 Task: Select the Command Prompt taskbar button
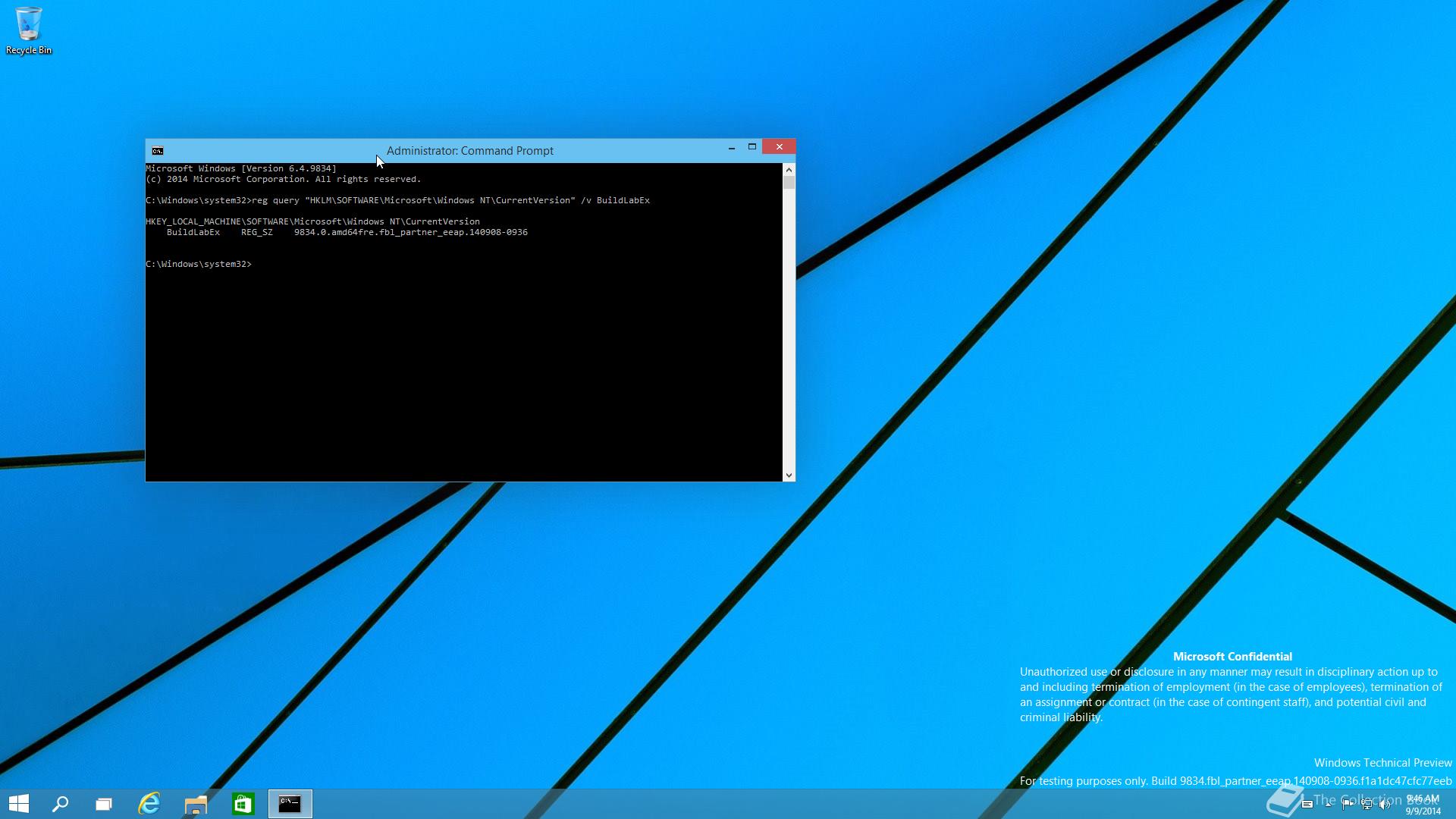[290, 804]
